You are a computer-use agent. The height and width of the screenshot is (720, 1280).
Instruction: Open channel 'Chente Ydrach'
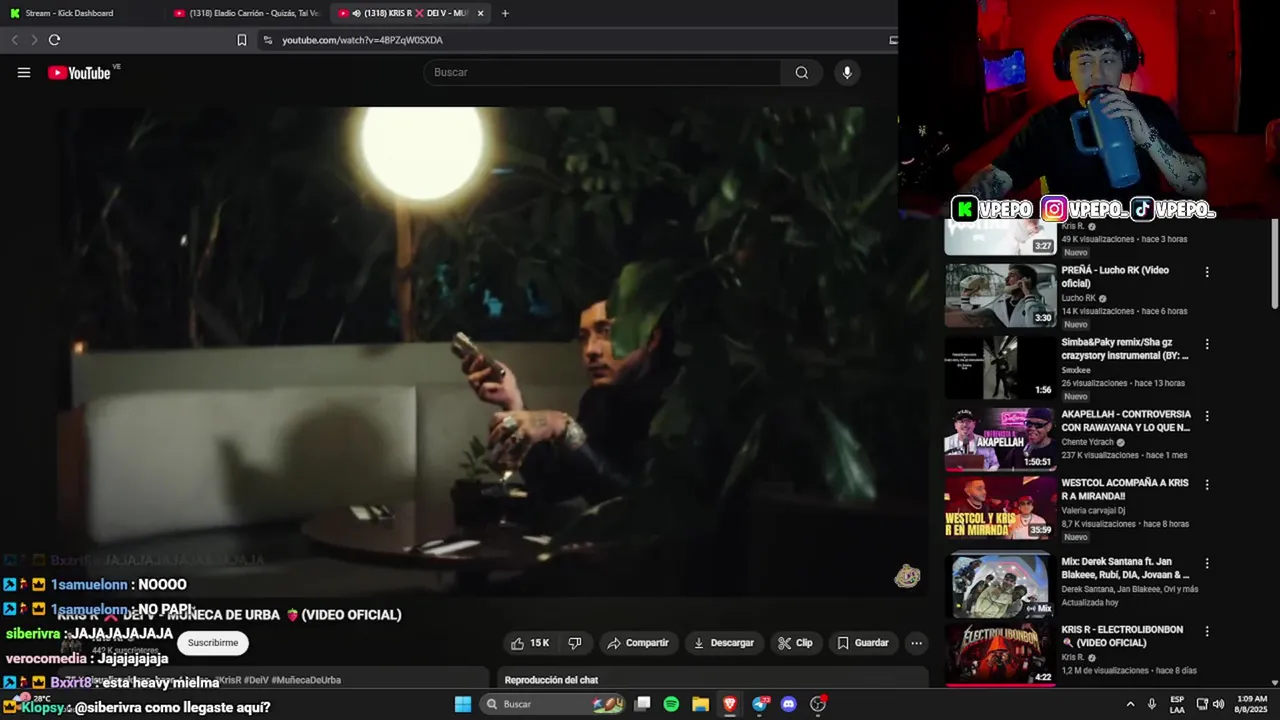[x=1088, y=442]
